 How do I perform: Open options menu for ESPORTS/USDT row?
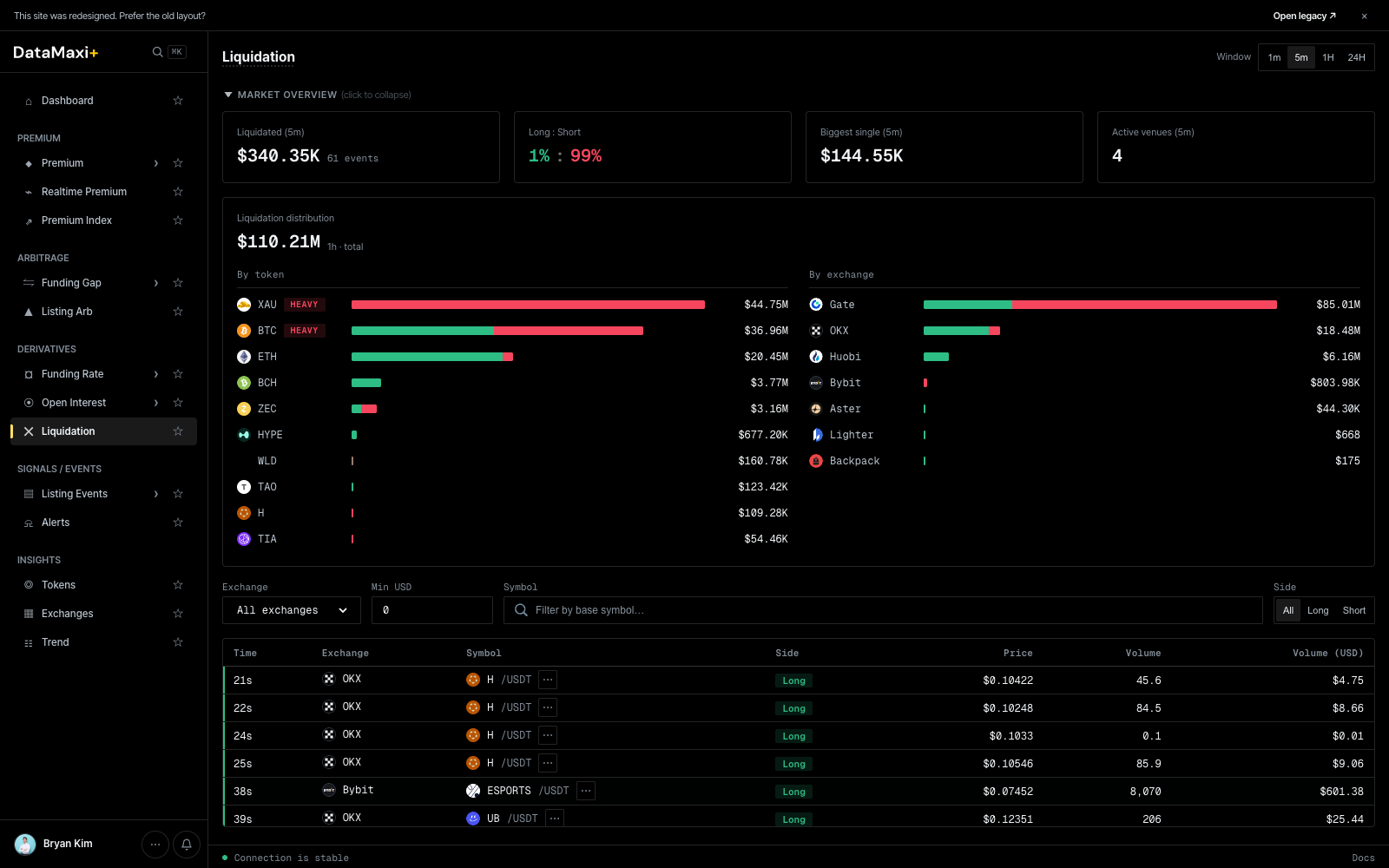tap(586, 791)
